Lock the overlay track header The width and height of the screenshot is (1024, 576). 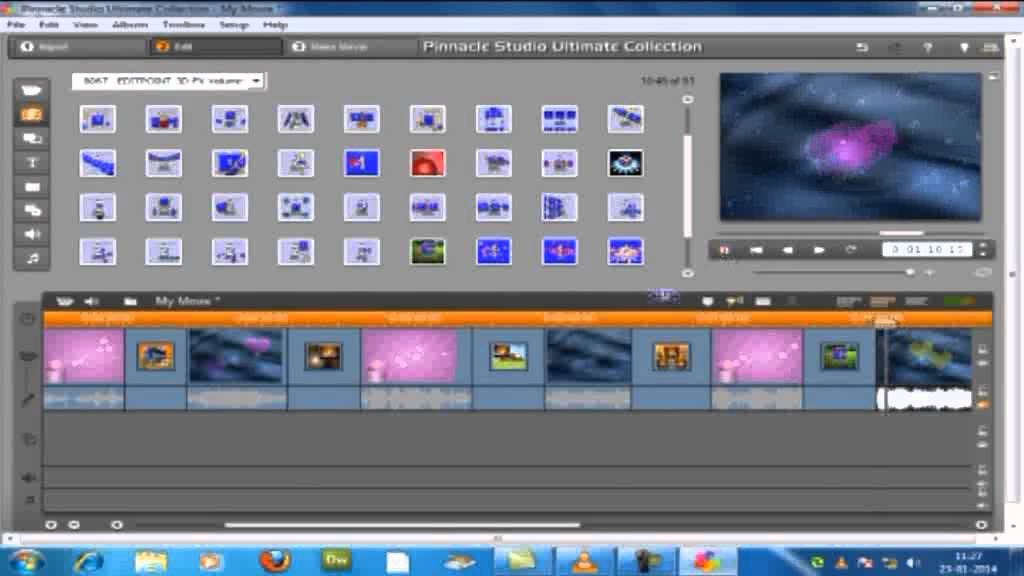coord(982,431)
